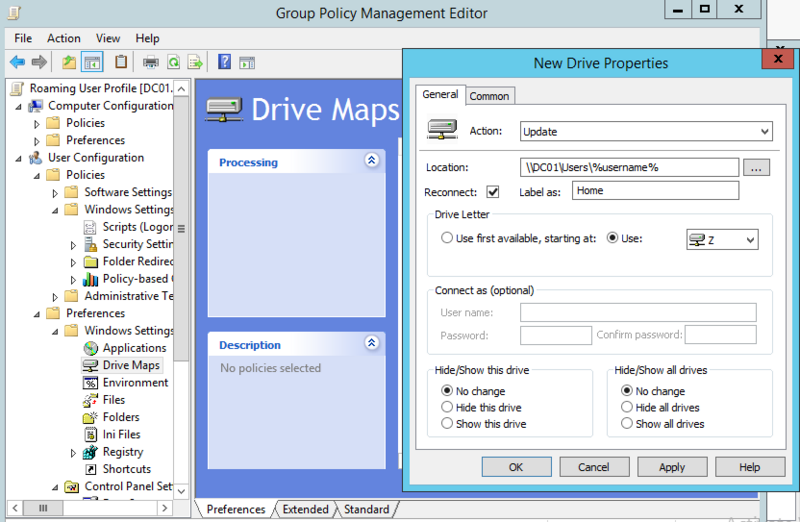Open the Action menu

click(64, 38)
